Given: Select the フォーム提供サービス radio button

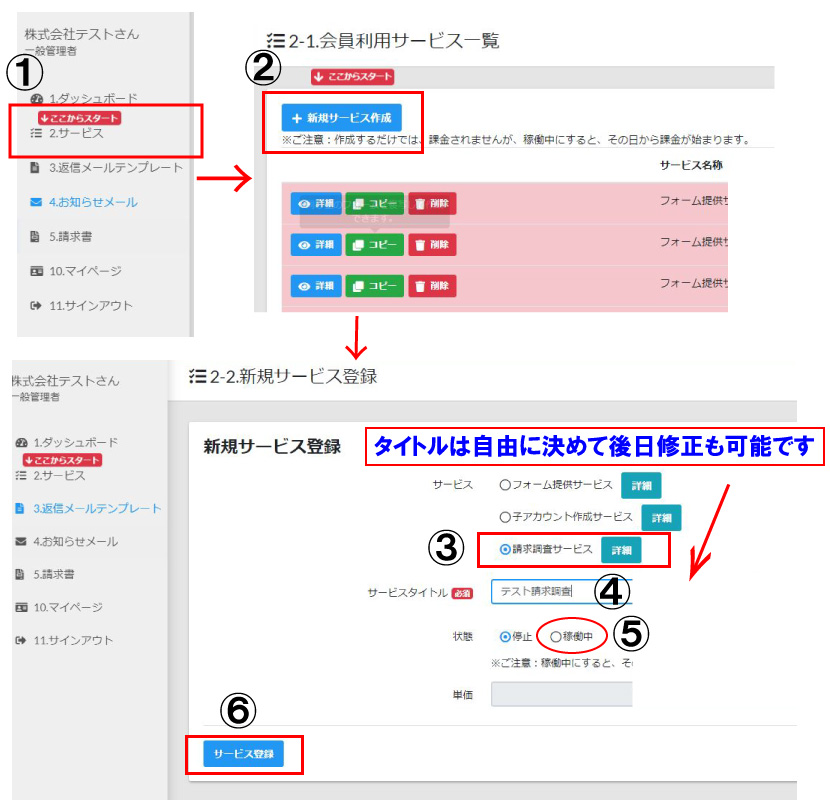Looking at the screenshot, I should [505, 485].
